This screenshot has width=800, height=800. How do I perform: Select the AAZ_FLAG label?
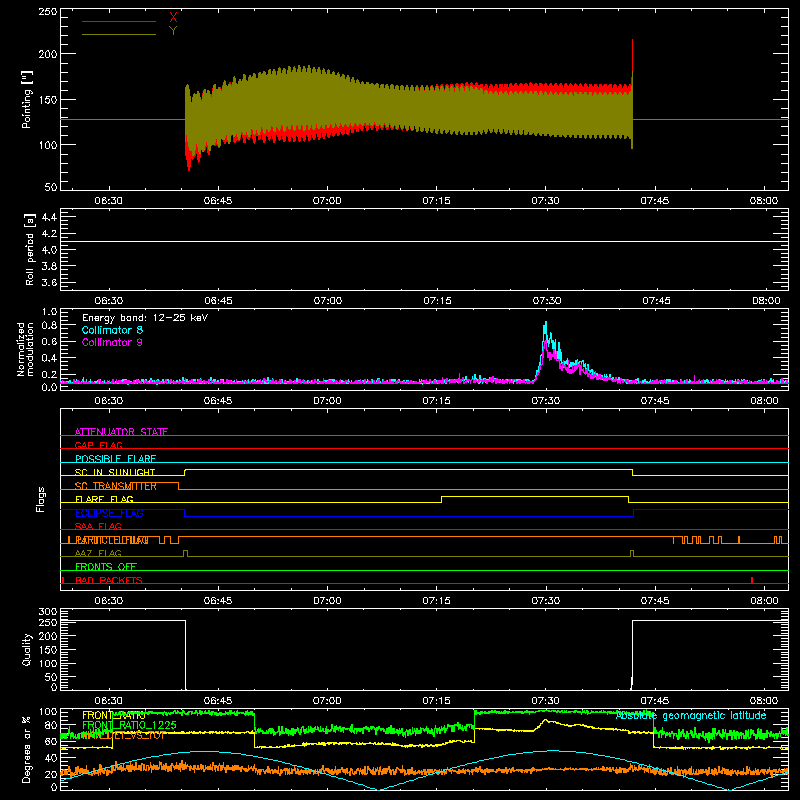[x=98, y=553]
